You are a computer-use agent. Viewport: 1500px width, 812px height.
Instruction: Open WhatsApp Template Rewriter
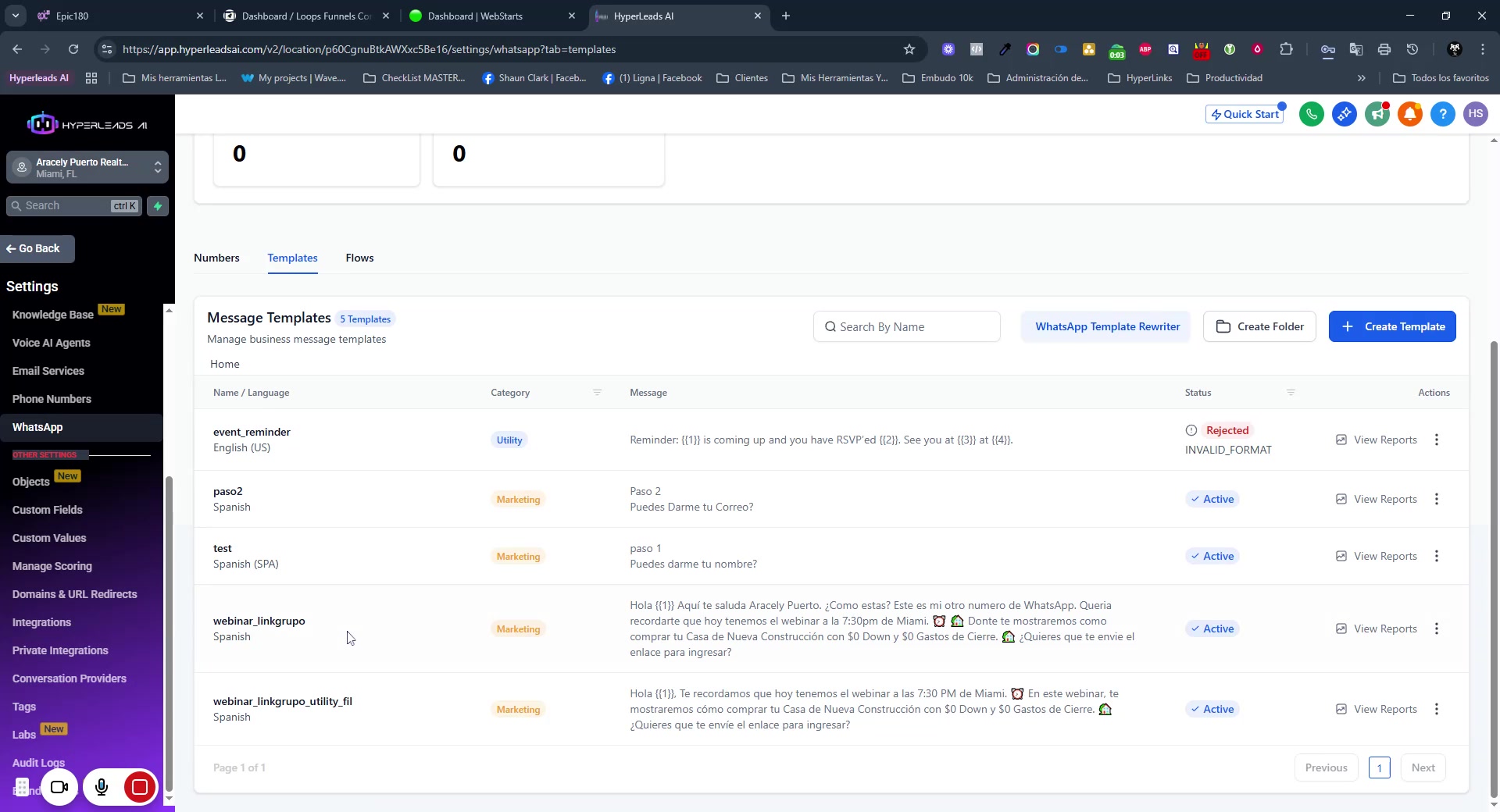(1106, 326)
